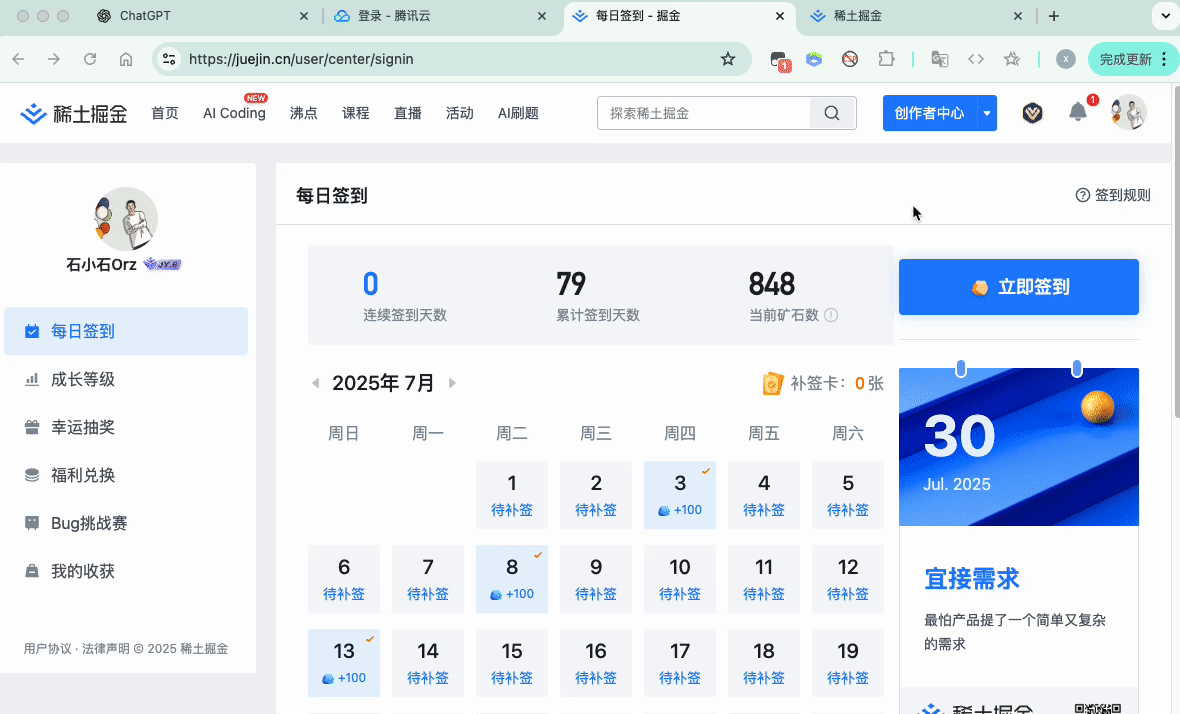The width and height of the screenshot is (1180, 714).
Task: Switch to 稀土掘金 tab
Action: [x=917, y=16]
